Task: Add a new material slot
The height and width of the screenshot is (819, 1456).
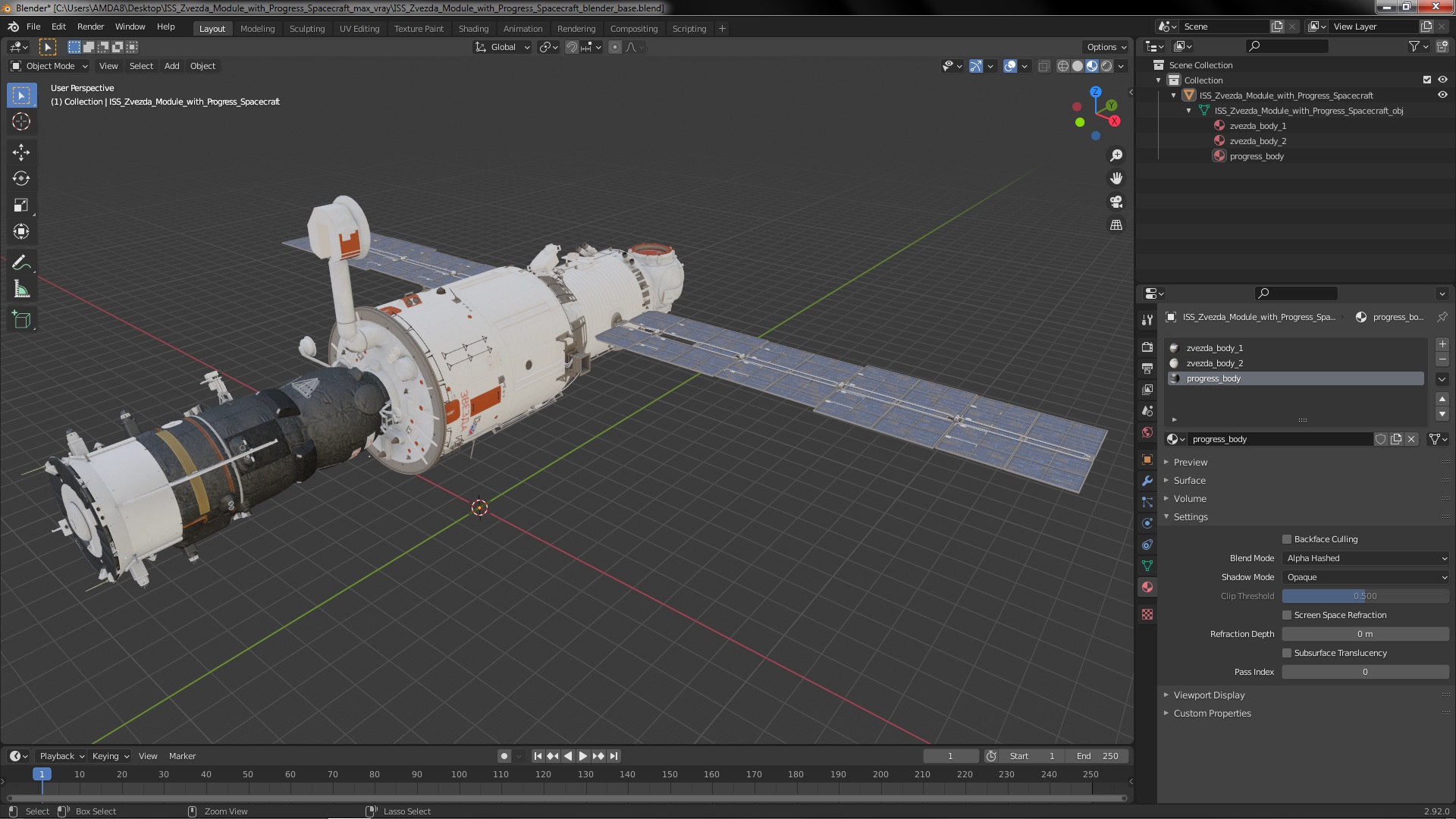Action: [x=1442, y=344]
